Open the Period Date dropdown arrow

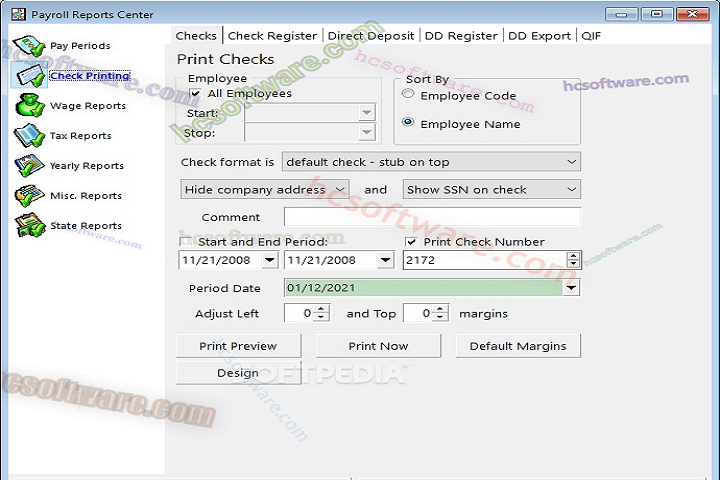pos(571,288)
